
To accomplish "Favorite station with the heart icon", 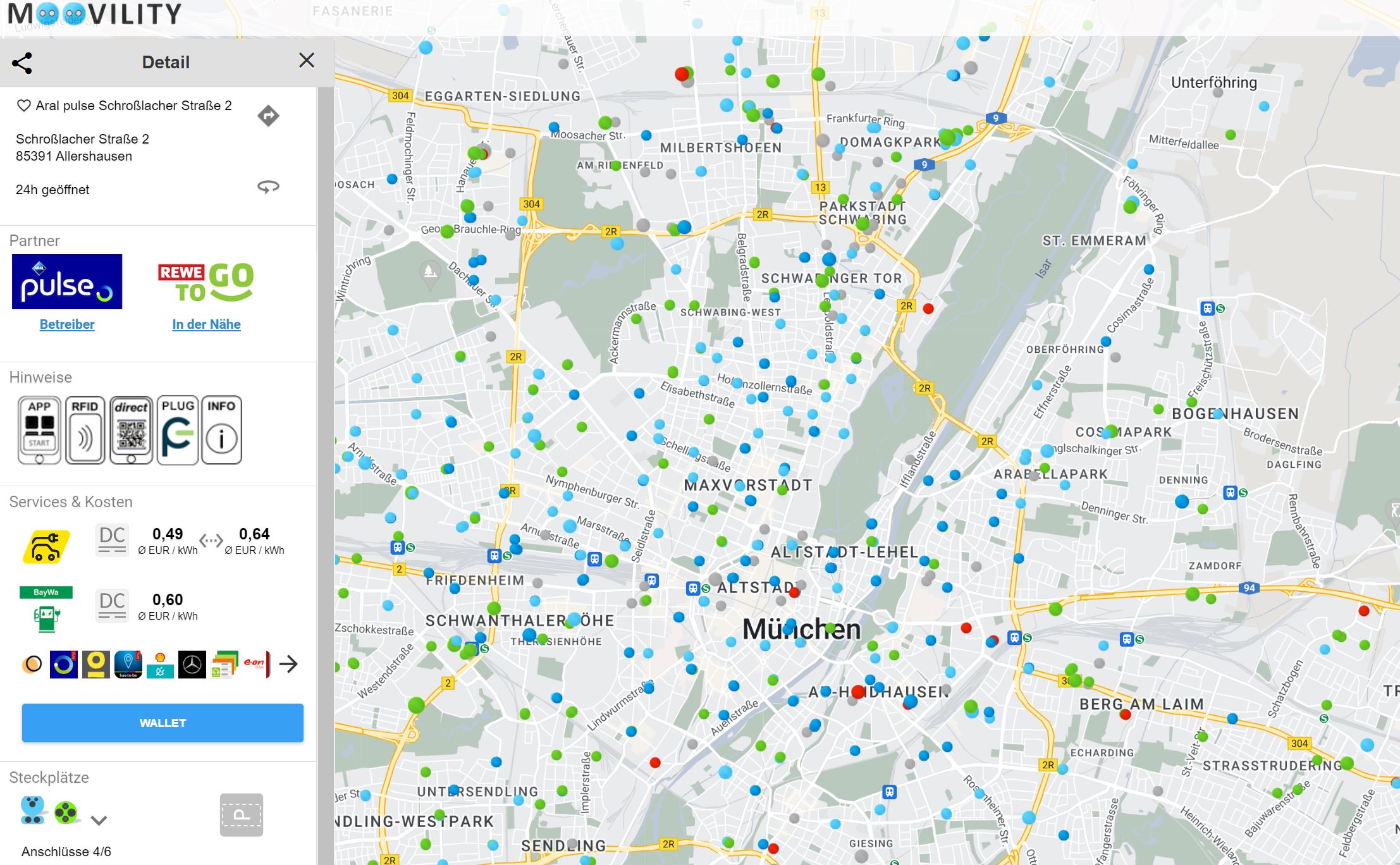I will pyautogui.click(x=23, y=106).
